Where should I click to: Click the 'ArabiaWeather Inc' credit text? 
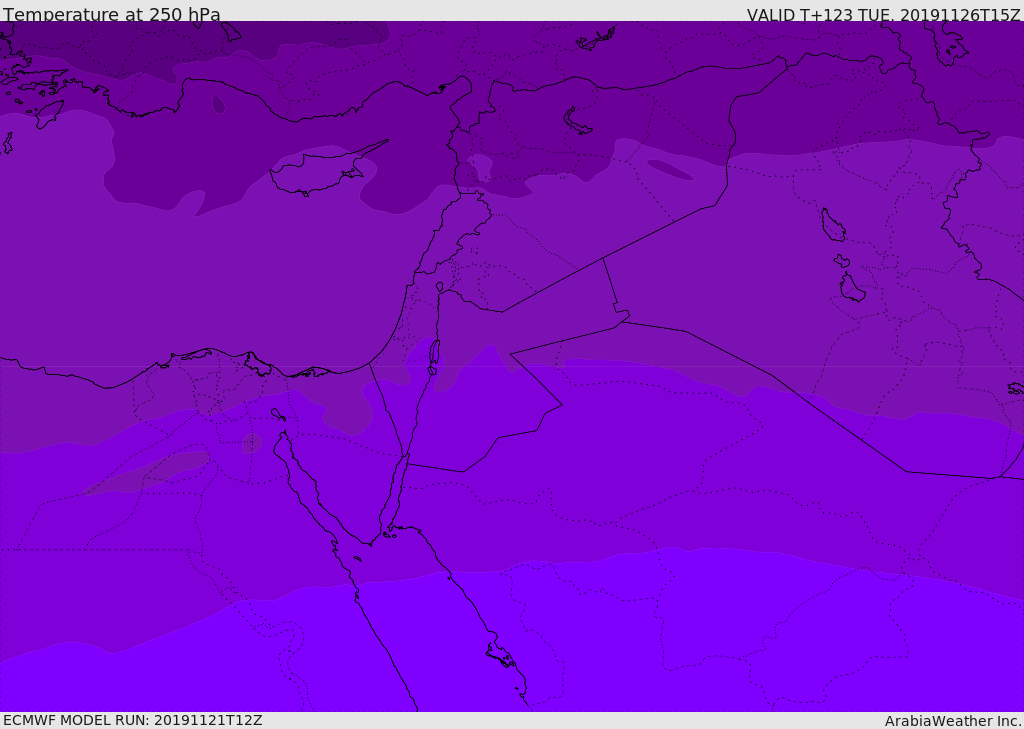[953, 721]
